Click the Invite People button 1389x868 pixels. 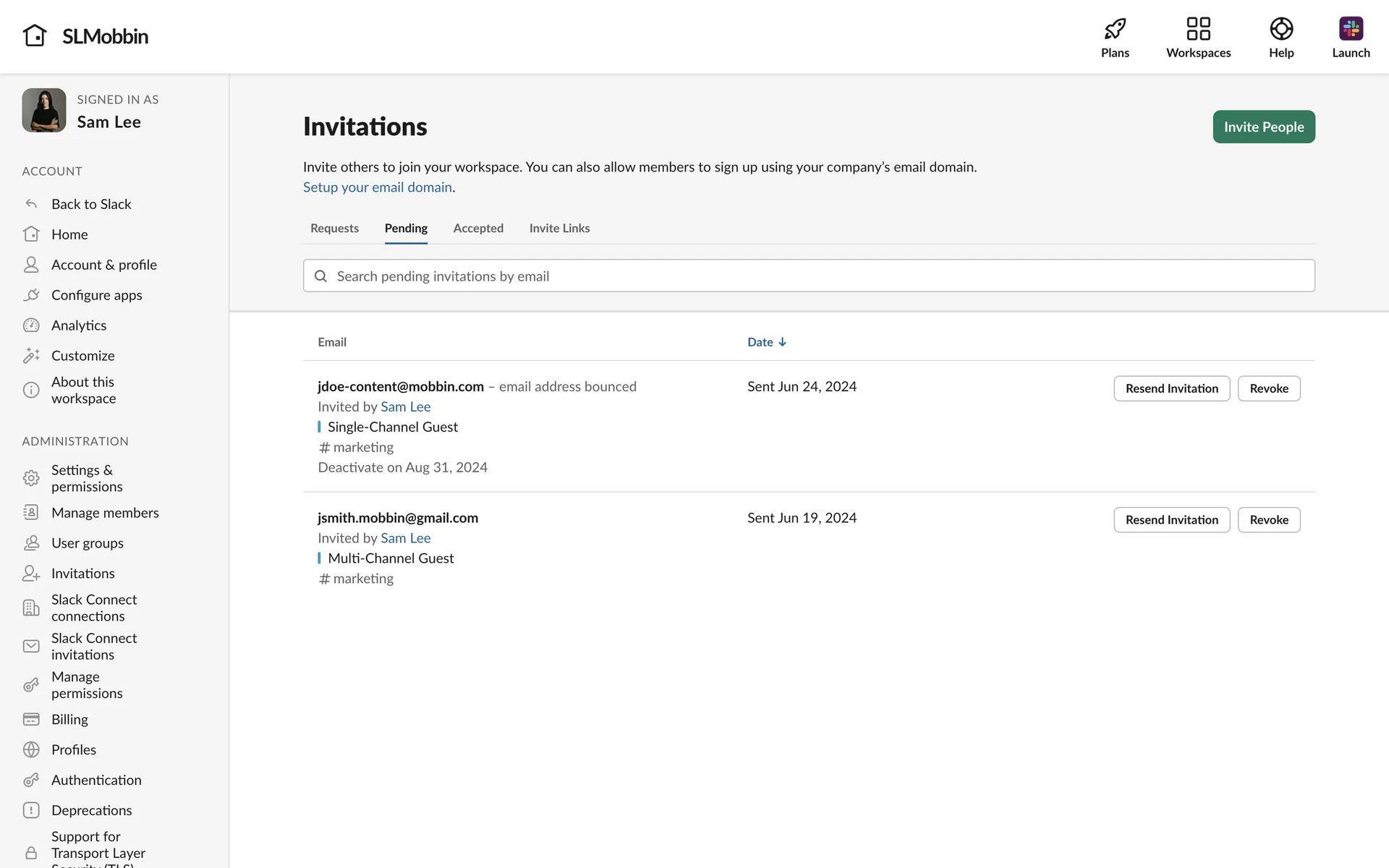1263,127
